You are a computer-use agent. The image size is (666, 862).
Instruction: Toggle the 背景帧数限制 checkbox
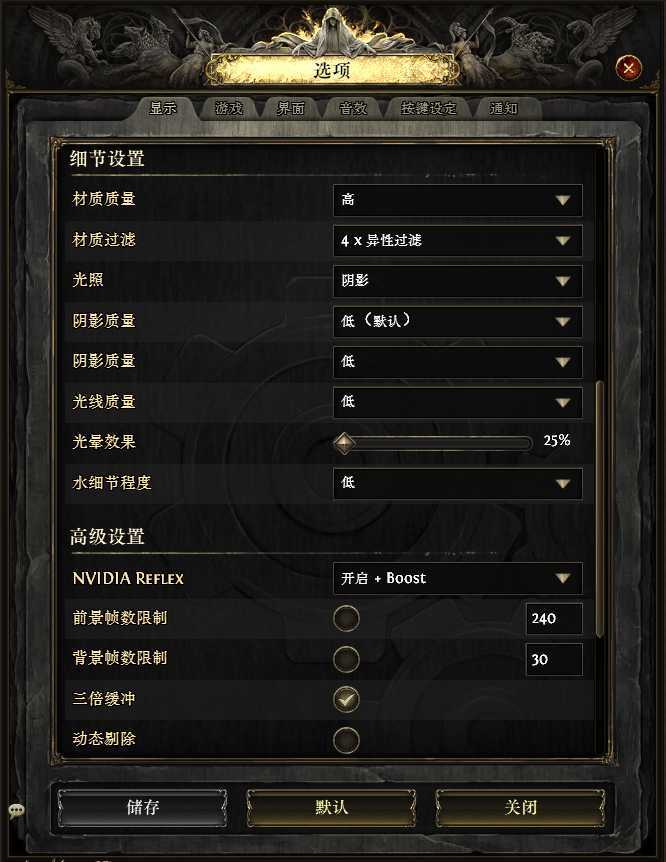click(x=346, y=659)
